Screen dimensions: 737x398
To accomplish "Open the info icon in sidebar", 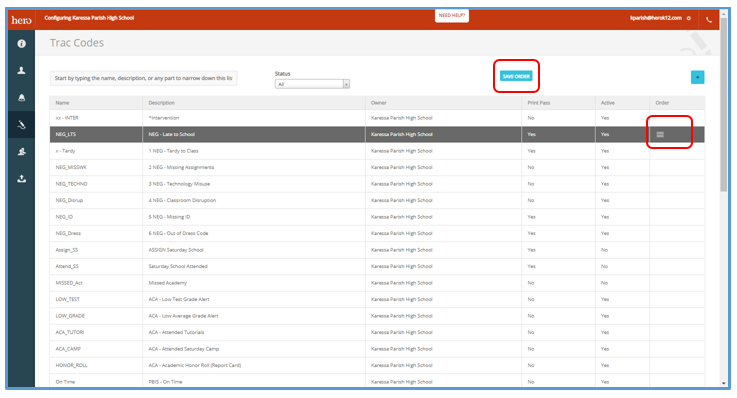I will click(22, 44).
